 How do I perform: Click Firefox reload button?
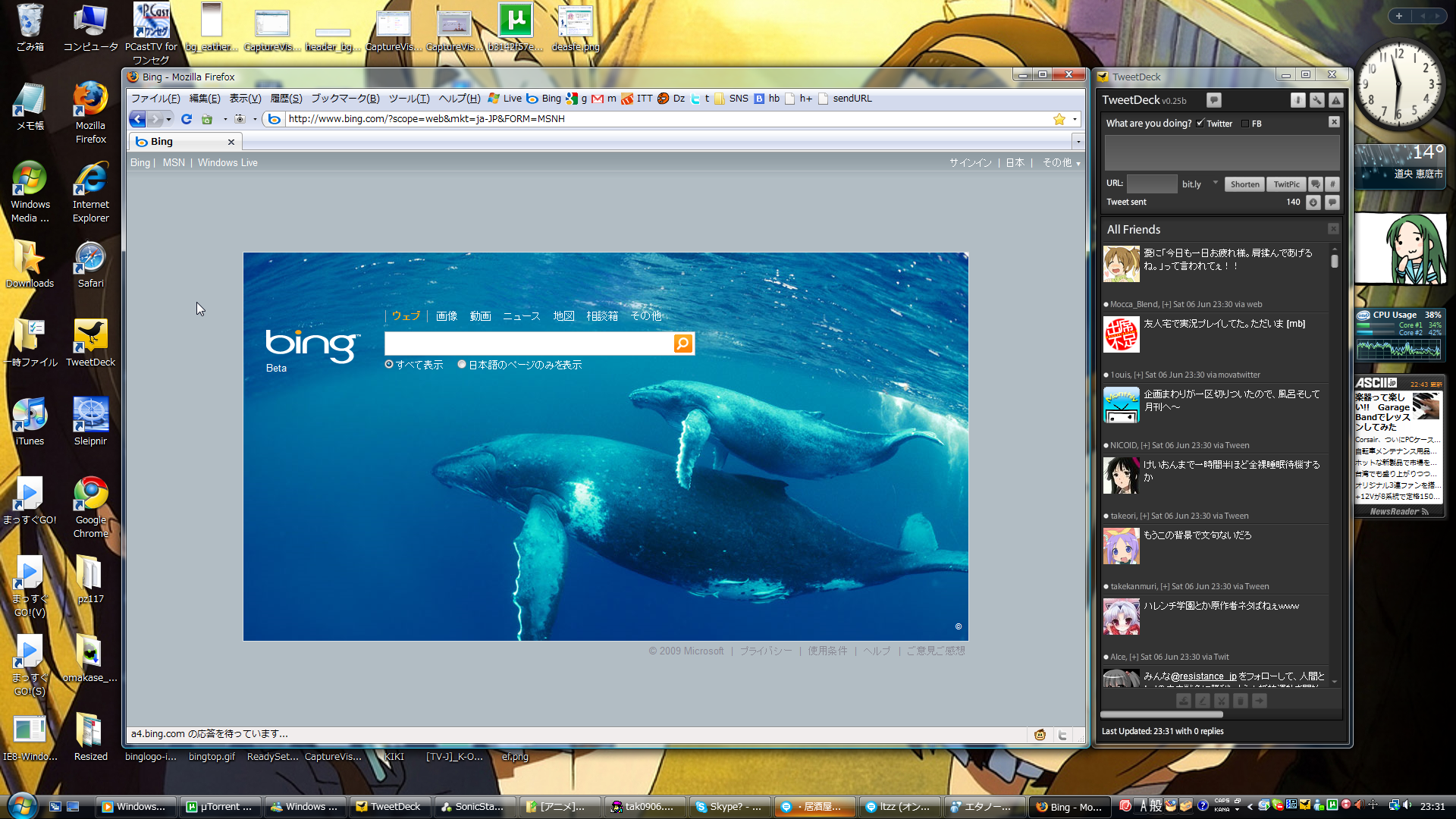pyautogui.click(x=187, y=119)
